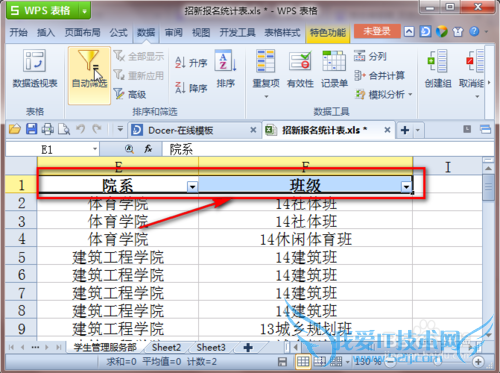This screenshot has height=373, width=500.
Task: Select the normal view grid icon in status bar
Action: [x=303, y=361]
